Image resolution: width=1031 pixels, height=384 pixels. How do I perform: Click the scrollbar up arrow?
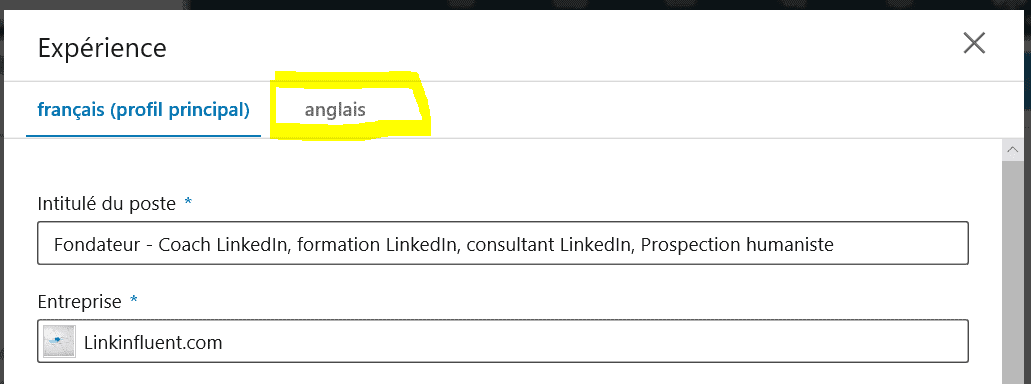(x=1012, y=150)
